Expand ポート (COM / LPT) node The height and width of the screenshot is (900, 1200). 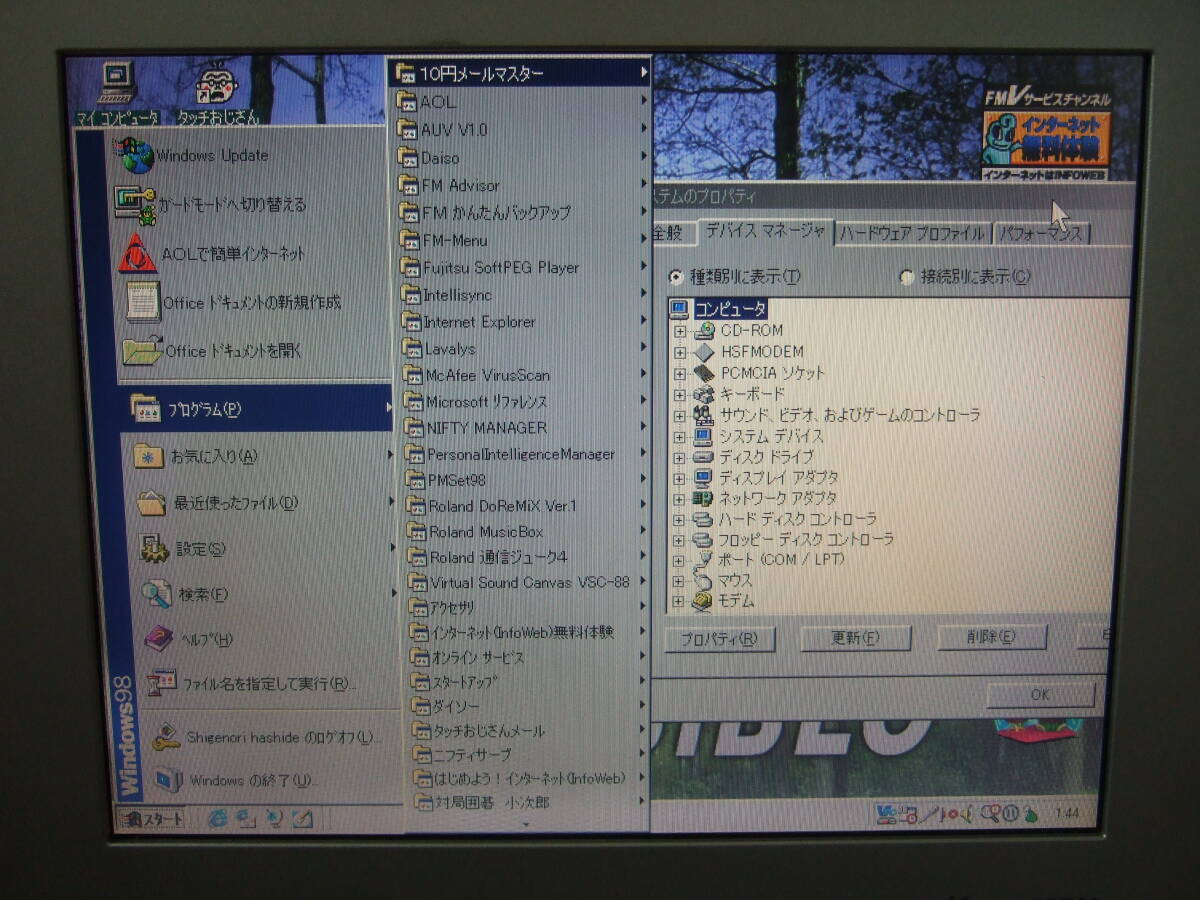tap(679, 560)
